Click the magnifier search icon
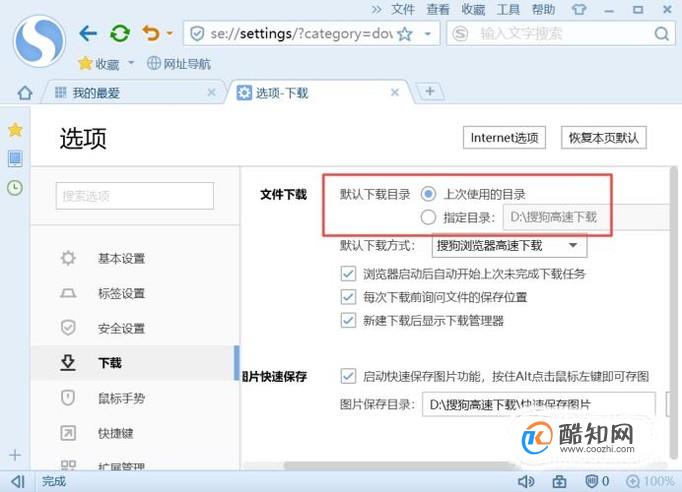The height and width of the screenshot is (492, 682). coord(662,33)
